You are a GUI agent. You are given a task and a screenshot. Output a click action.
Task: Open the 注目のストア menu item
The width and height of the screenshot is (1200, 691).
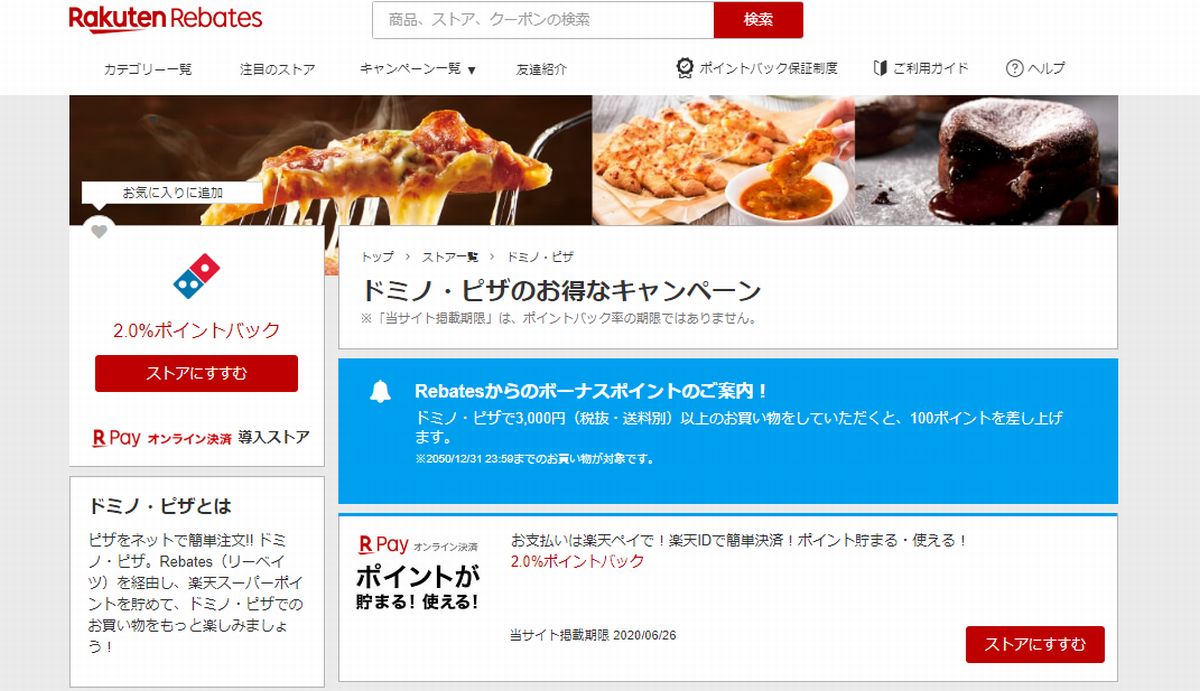[x=277, y=69]
